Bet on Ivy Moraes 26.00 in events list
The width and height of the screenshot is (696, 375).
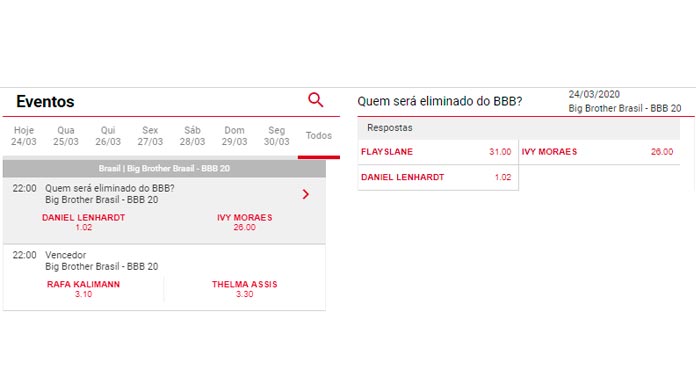coord(245,222)
